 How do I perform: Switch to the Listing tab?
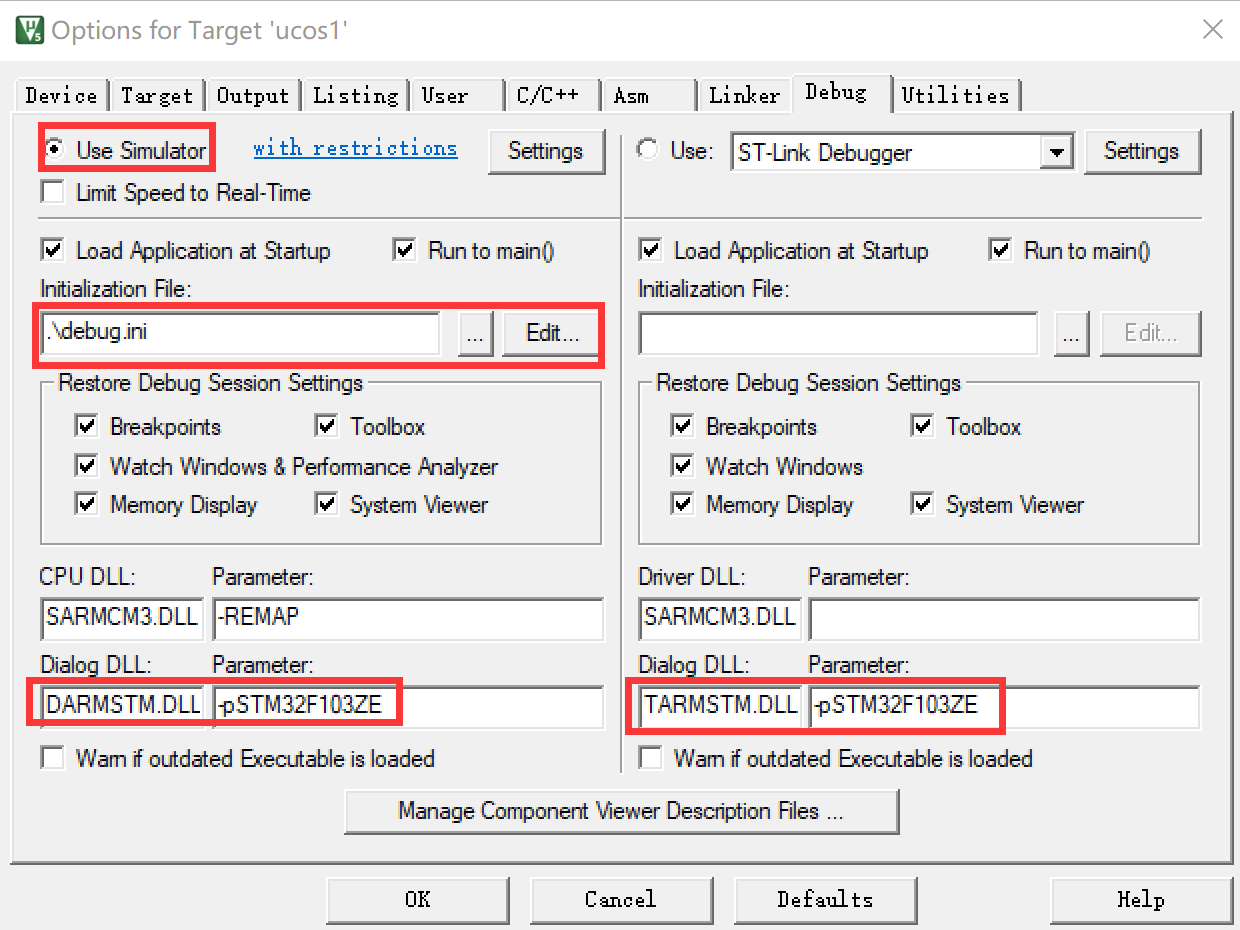(x=356, y=96)
